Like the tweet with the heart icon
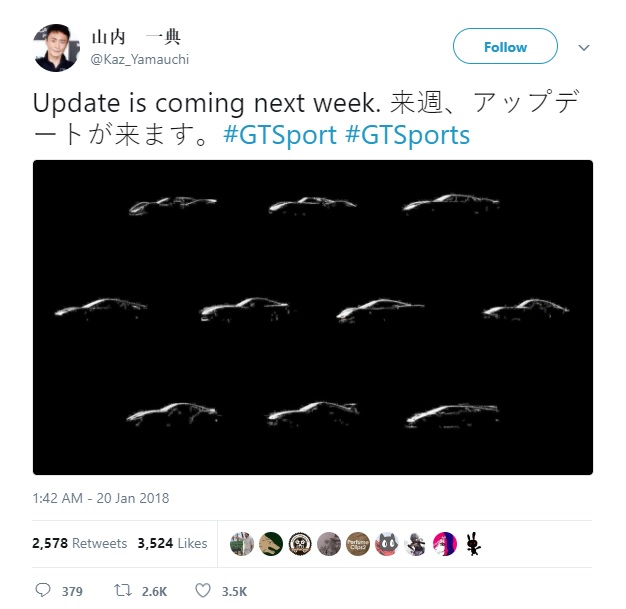626x609 pixels. (x=203, y=590)
